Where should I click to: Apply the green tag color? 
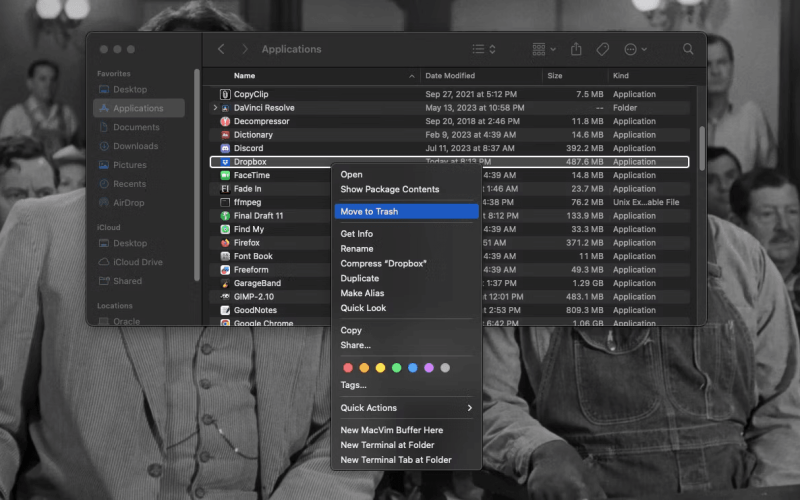pos(396,368)
